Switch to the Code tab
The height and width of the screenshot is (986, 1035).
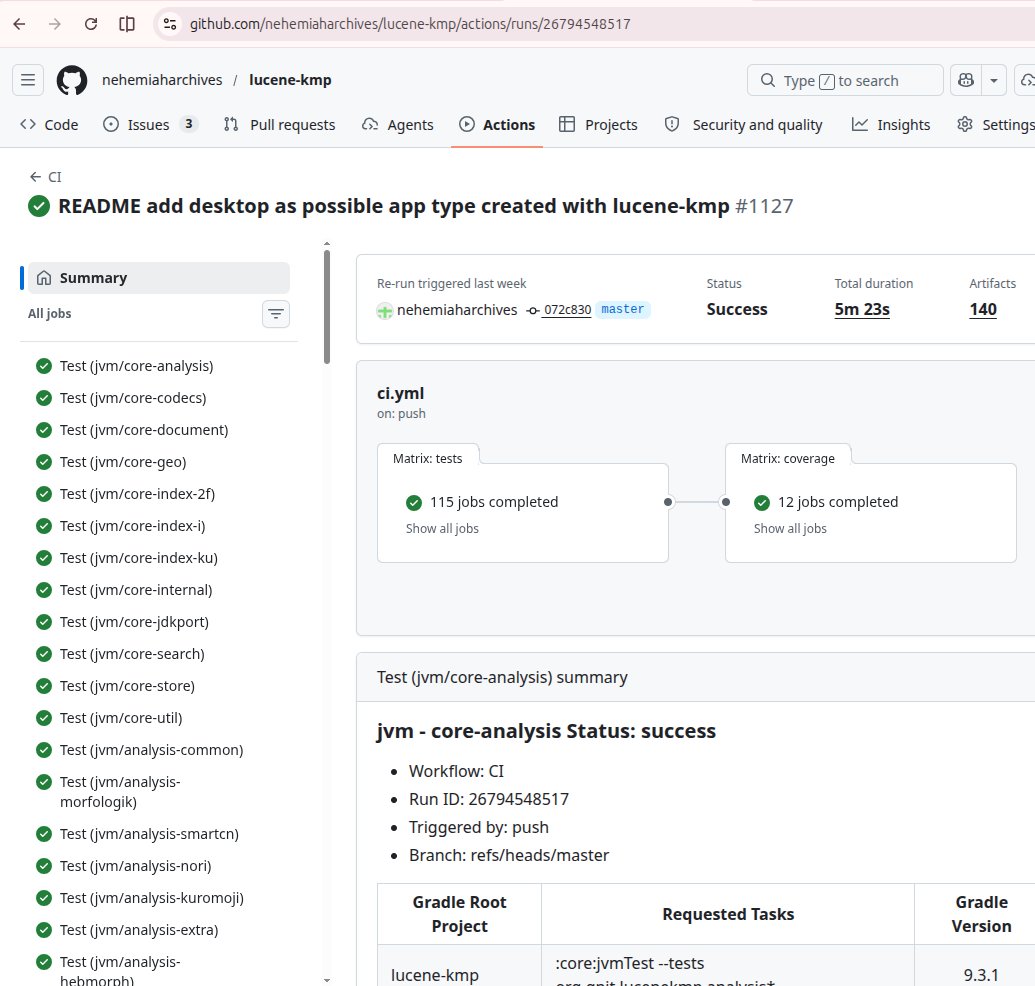coord(50,125)
